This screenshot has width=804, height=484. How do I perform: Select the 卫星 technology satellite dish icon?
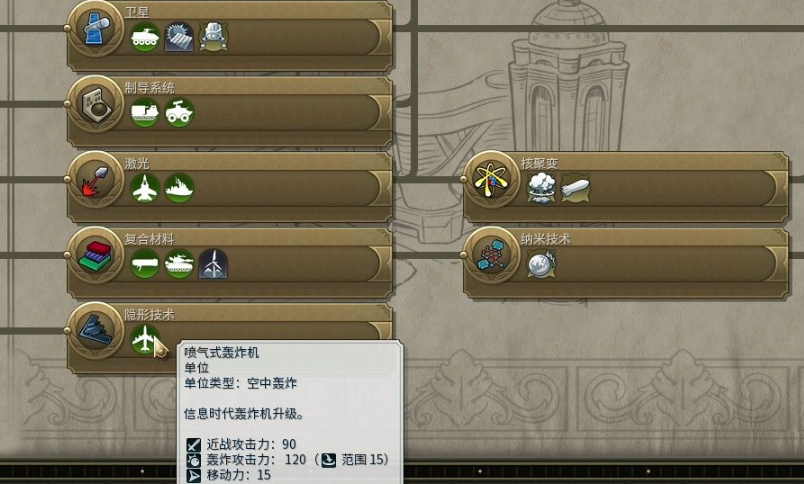[x=96, y=27]
